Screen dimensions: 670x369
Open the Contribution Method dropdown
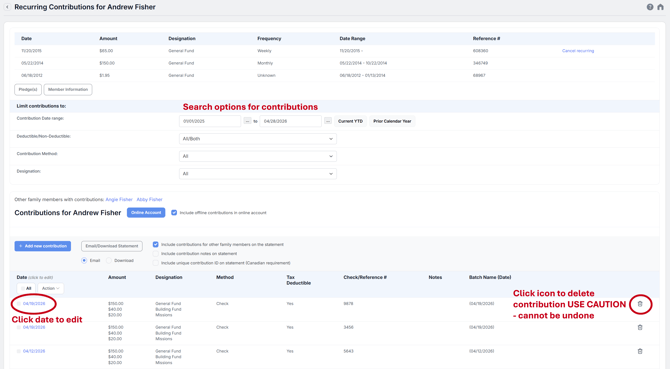coord(258,156)
